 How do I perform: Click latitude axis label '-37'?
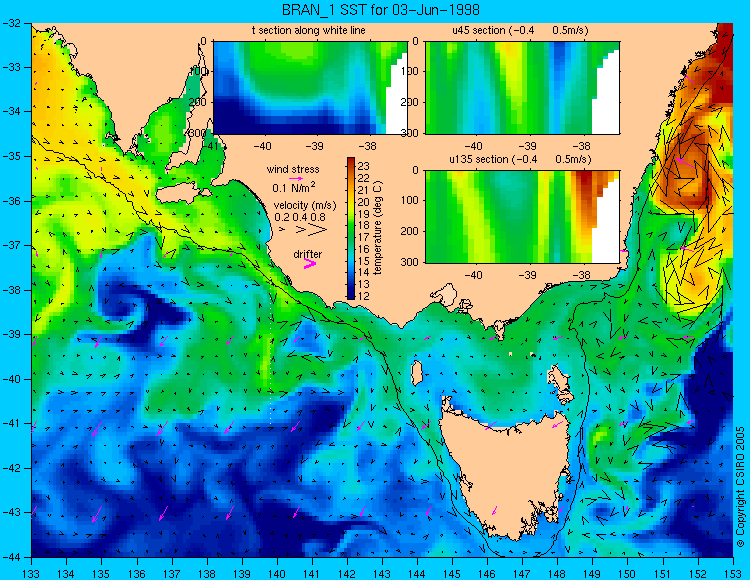point(11,245)
